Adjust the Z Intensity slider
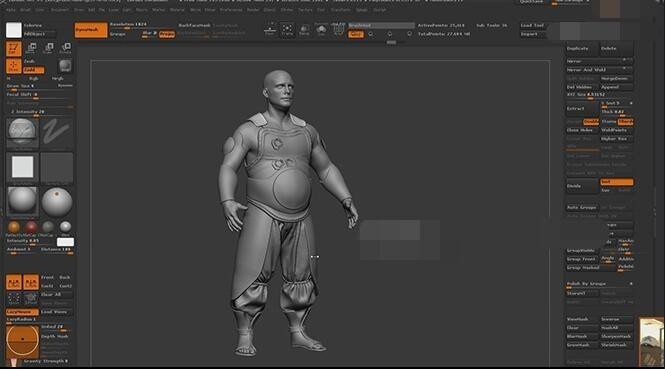The image size is (665, 369). tap(39, 112)
